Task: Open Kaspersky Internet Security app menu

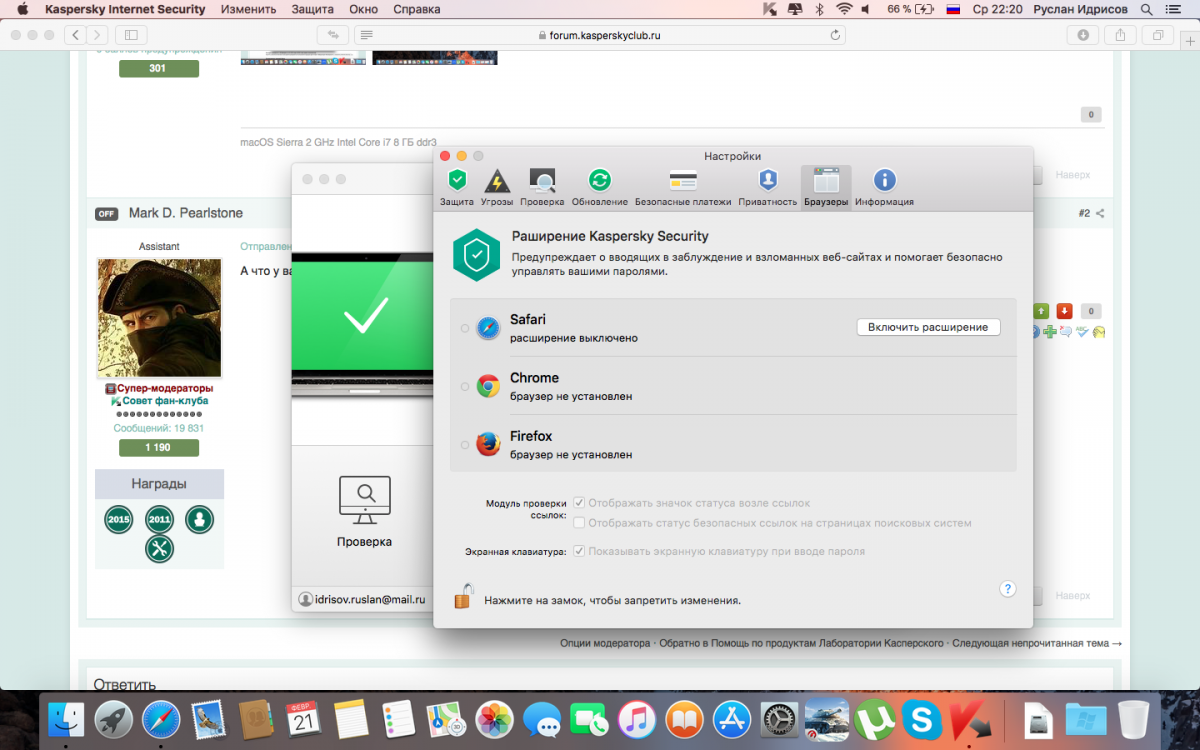Action: 125,9
